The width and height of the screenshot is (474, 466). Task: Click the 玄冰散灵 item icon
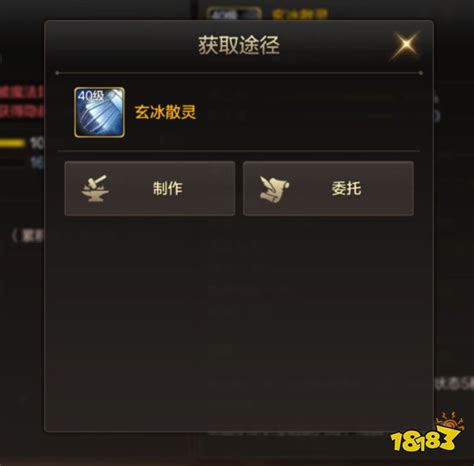click(x=99, y=112)
